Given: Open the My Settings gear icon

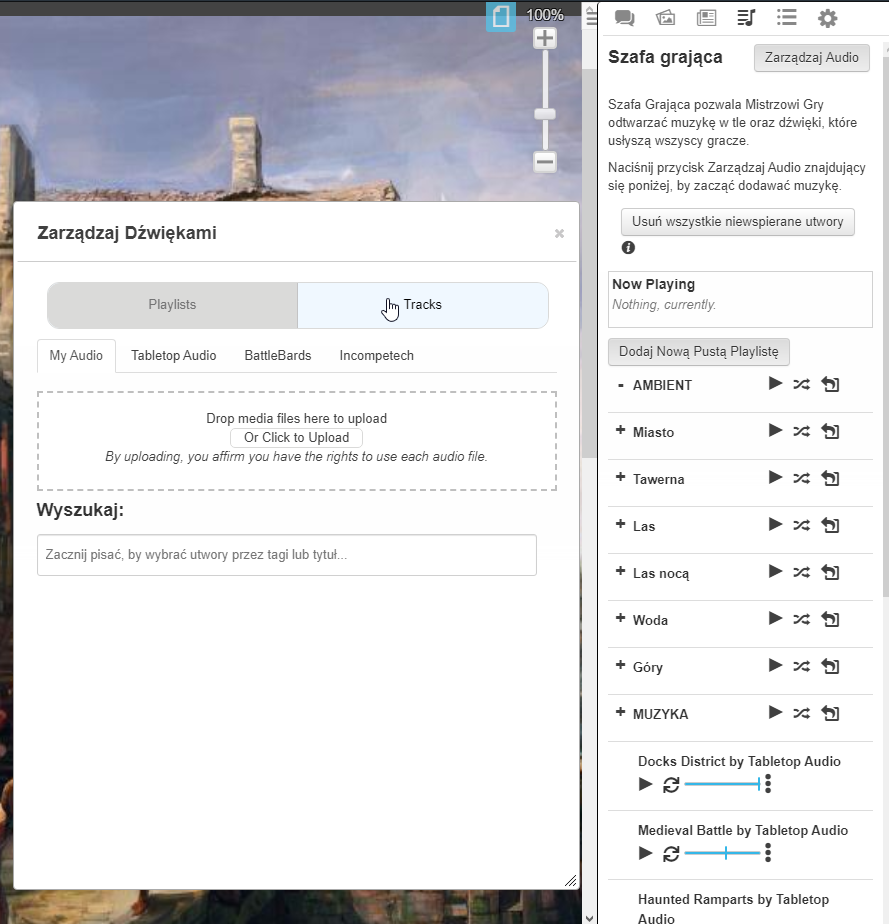Looking at the screenshot, I should coord(827,18).
